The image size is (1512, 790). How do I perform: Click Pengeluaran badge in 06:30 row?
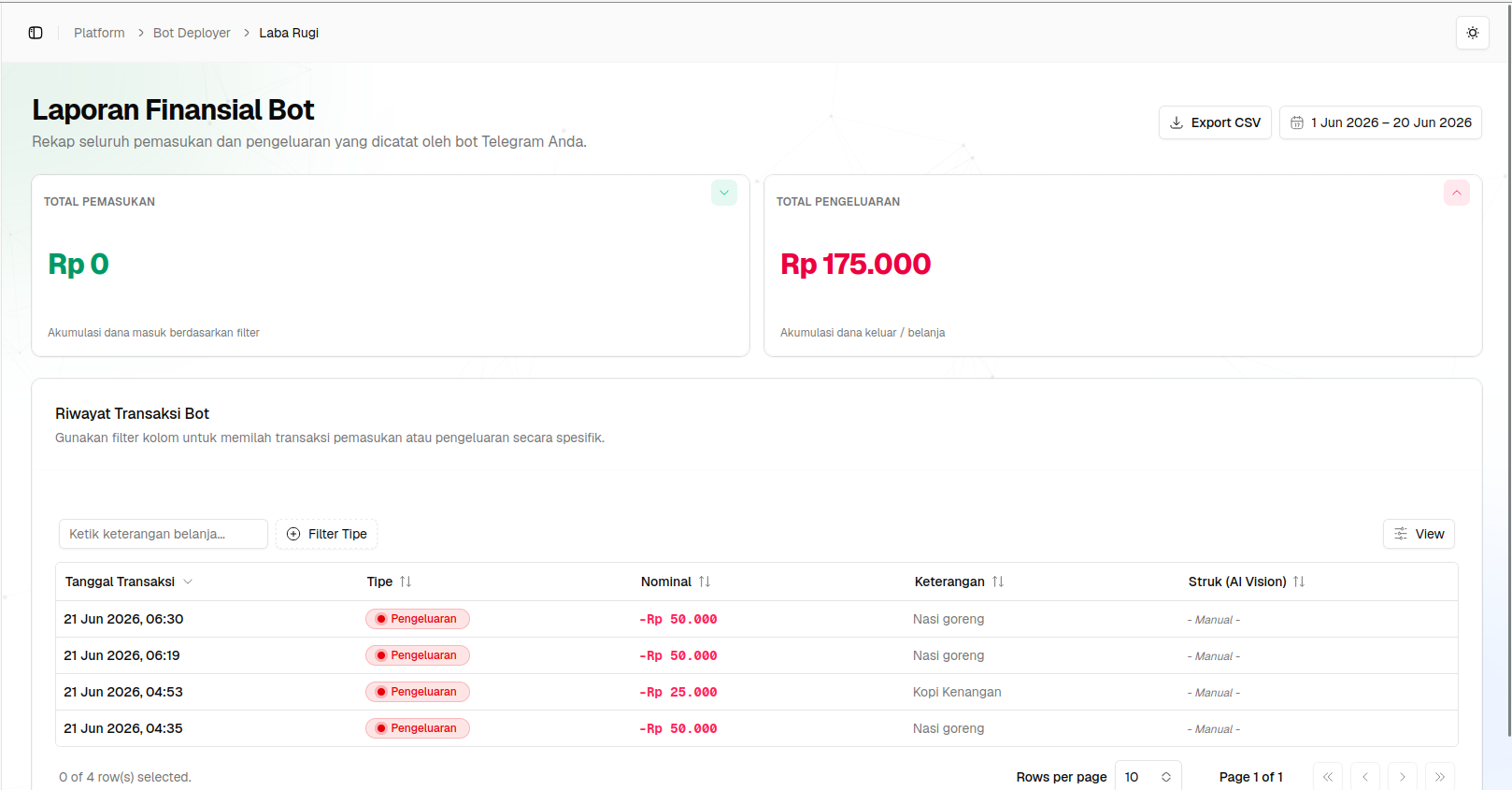coord(418,619)
